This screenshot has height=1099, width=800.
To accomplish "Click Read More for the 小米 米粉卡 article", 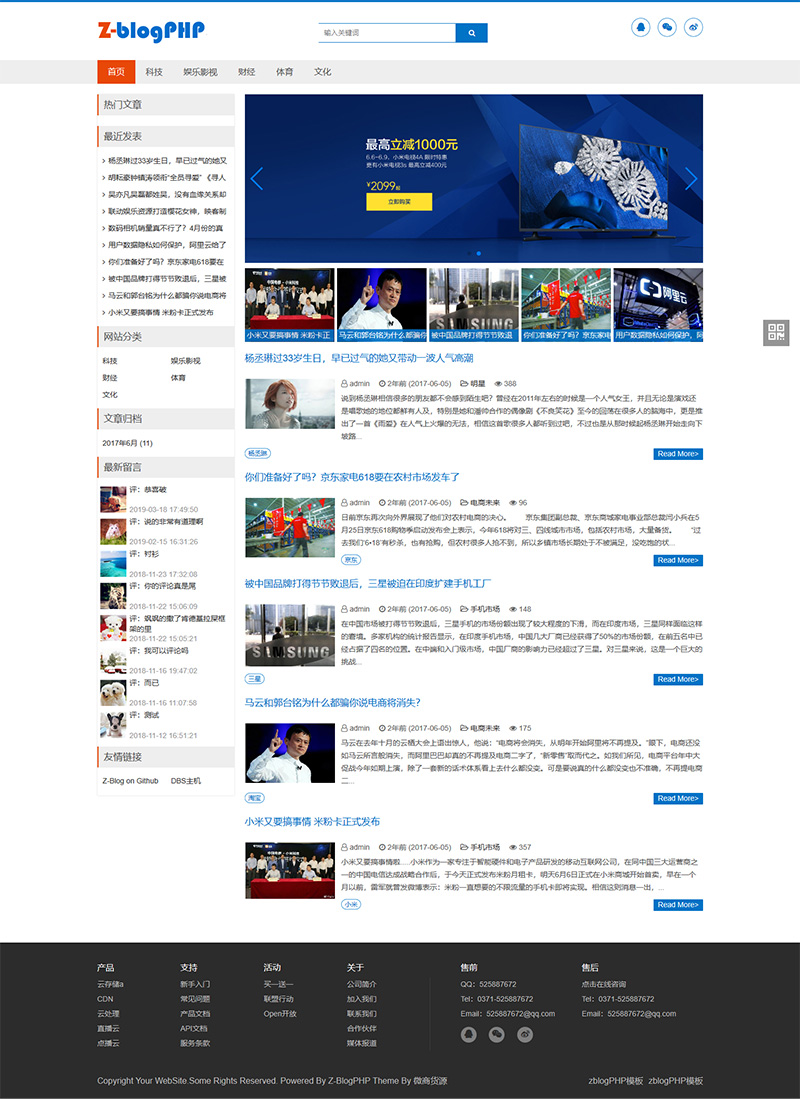I will (678, 906).
